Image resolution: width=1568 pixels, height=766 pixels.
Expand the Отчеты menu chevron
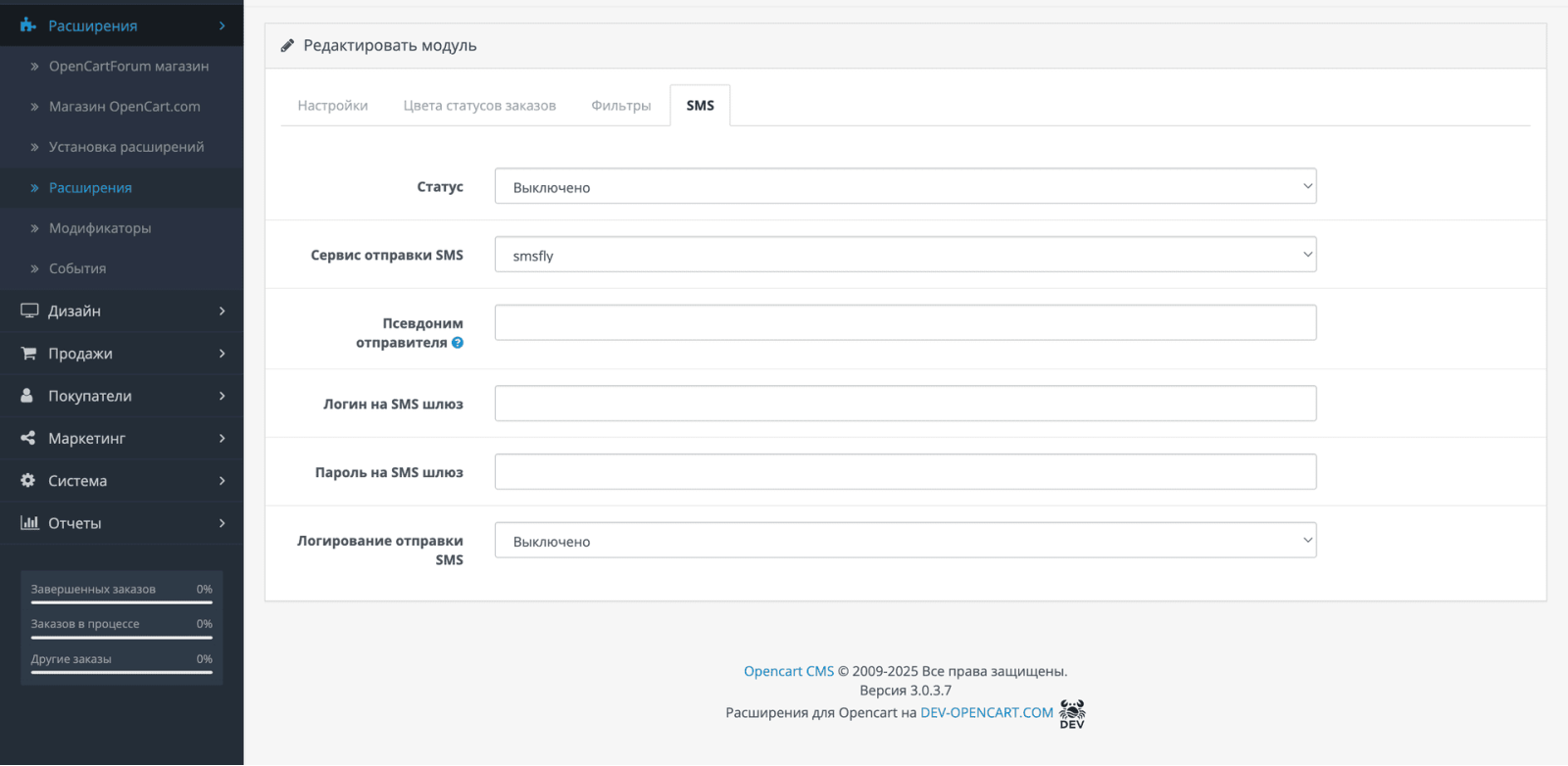pos(222,523)
